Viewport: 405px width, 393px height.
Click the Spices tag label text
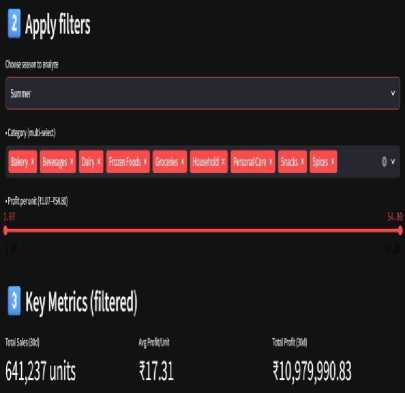[320, 162]
